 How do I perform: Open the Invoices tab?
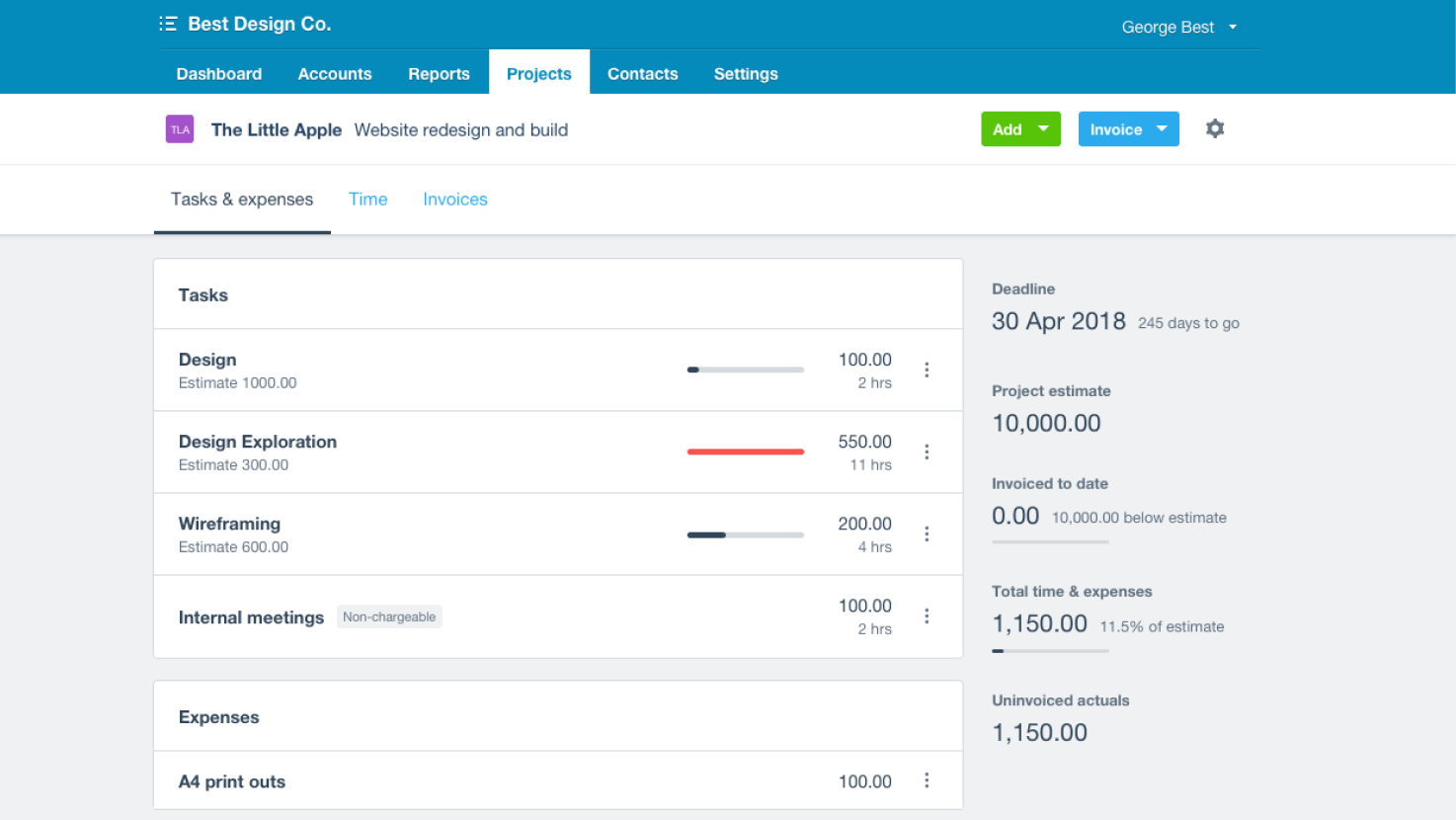(454, 199)
